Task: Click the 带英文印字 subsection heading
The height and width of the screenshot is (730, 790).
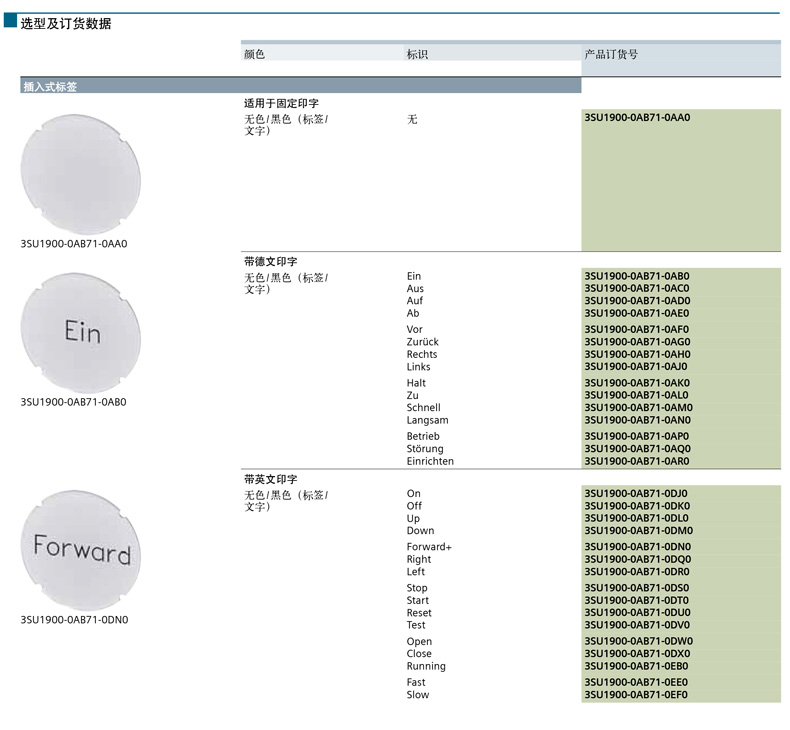Action: coord(270,480)
